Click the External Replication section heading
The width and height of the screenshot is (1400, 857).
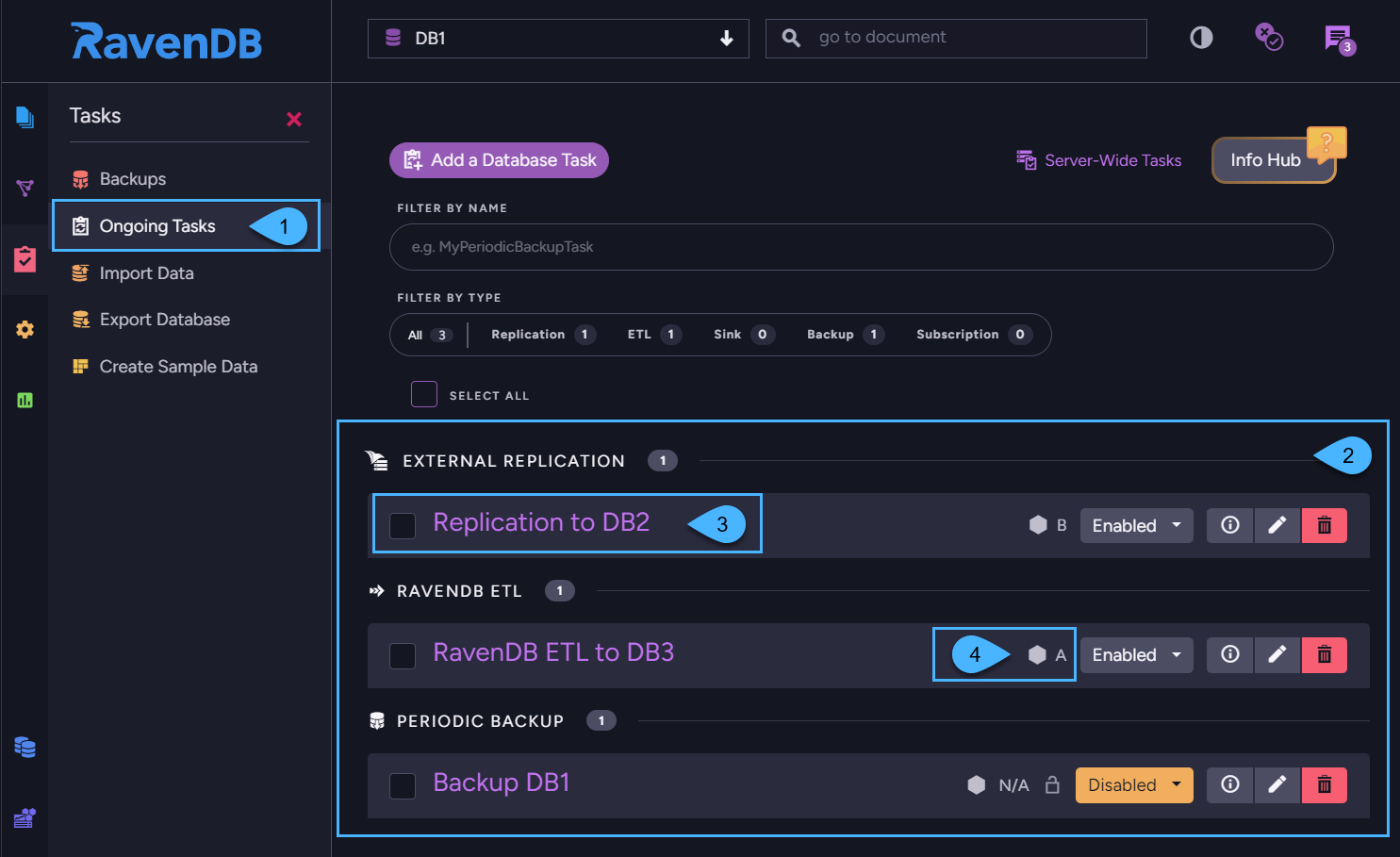[x=513, y=461]
